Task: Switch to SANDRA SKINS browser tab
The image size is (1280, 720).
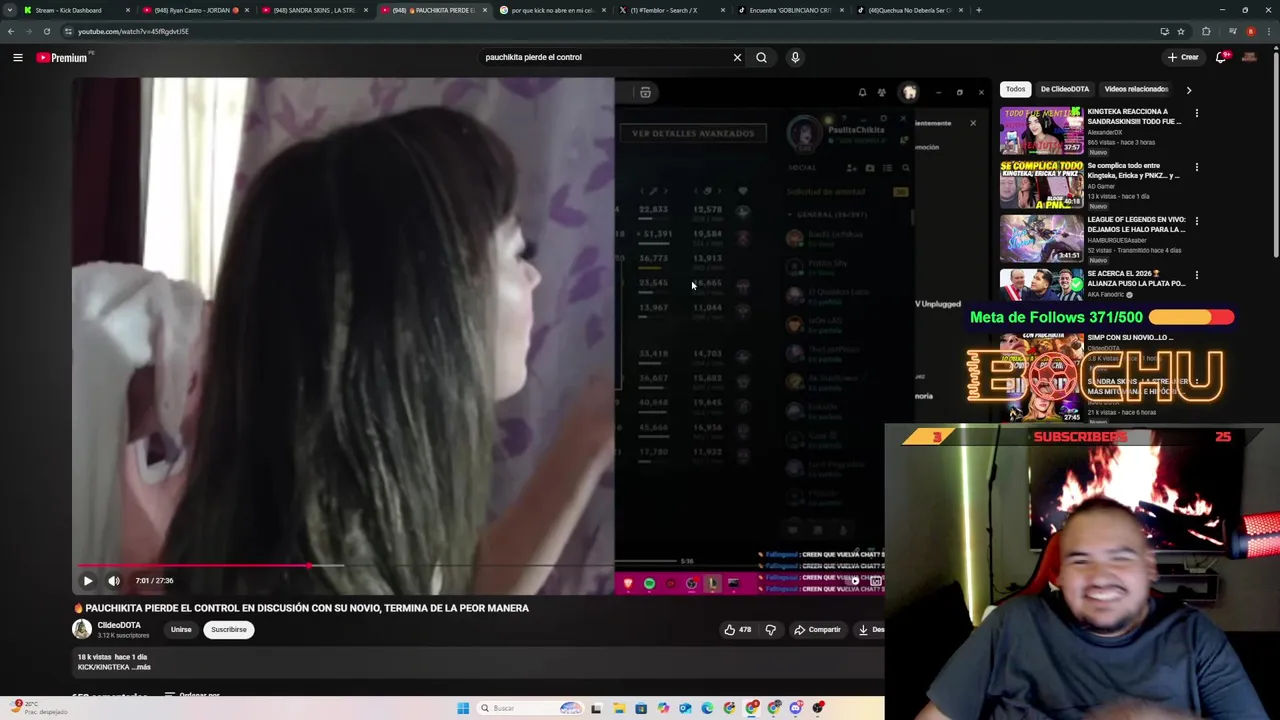Action: click(x=314, y=10)
